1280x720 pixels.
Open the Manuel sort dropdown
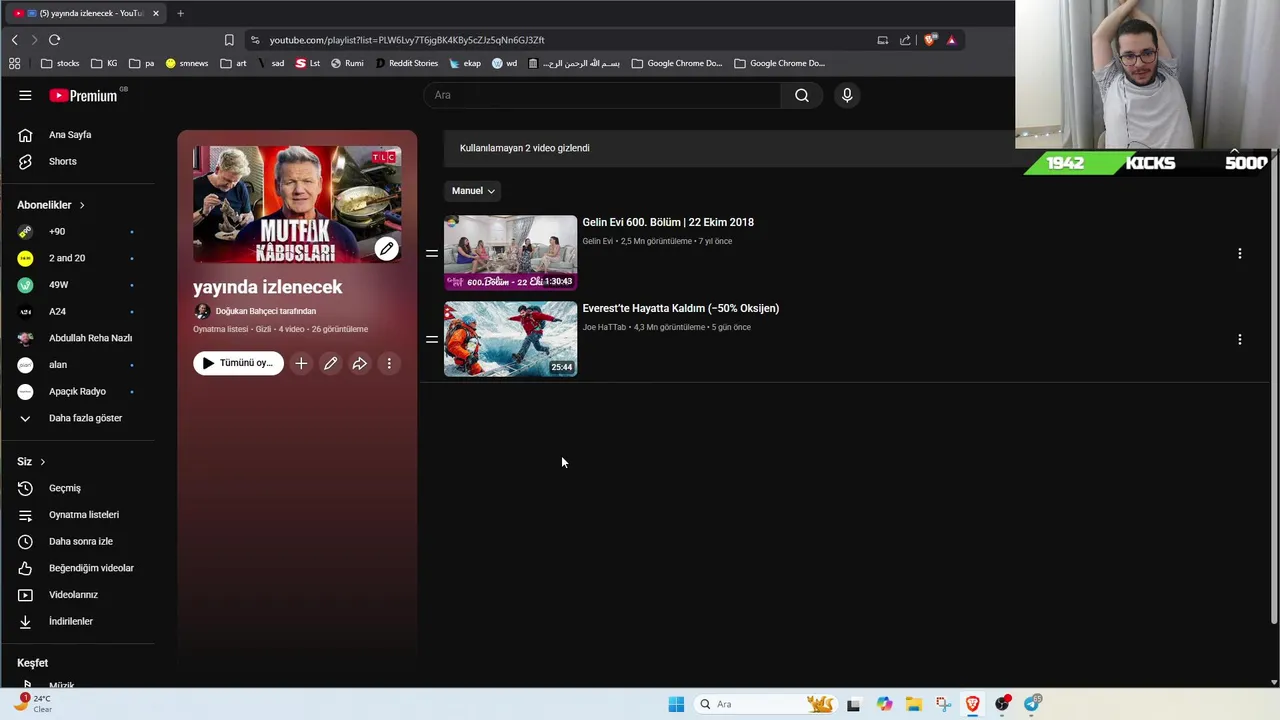[473, 191]
